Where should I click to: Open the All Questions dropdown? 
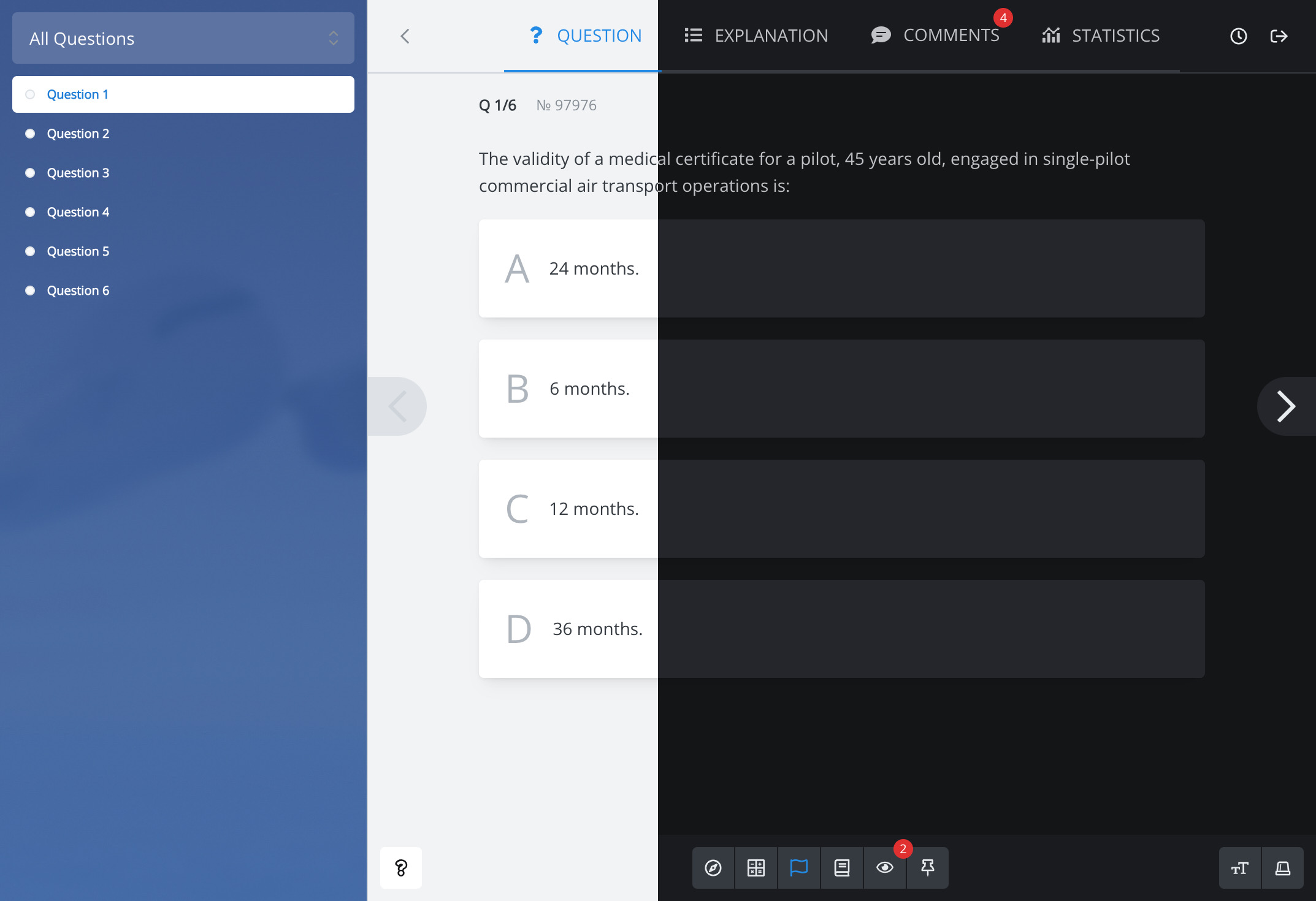pos(183,38)
